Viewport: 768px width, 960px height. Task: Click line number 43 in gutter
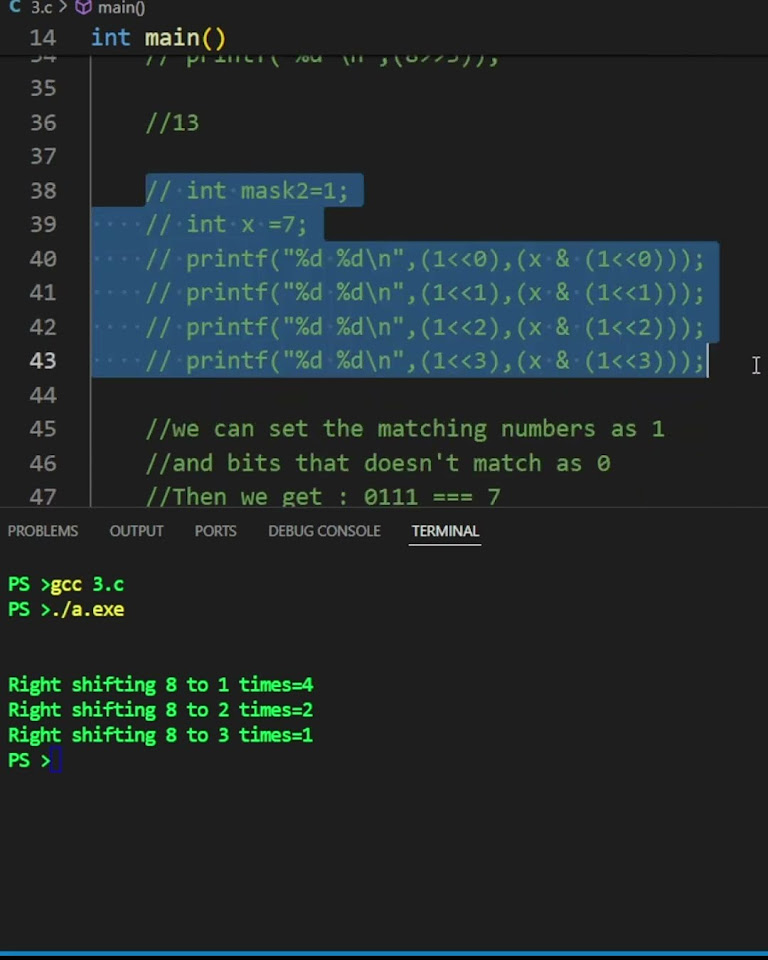click(x=43, y=361)
